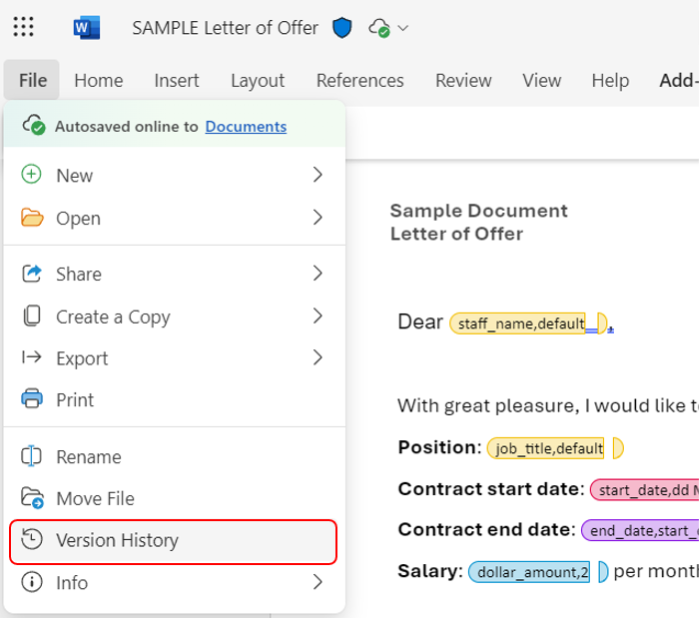The width and height of the screenshot is (699, 618).
Task: Click the Move File folder icon
Action: (x=32, y=499)
